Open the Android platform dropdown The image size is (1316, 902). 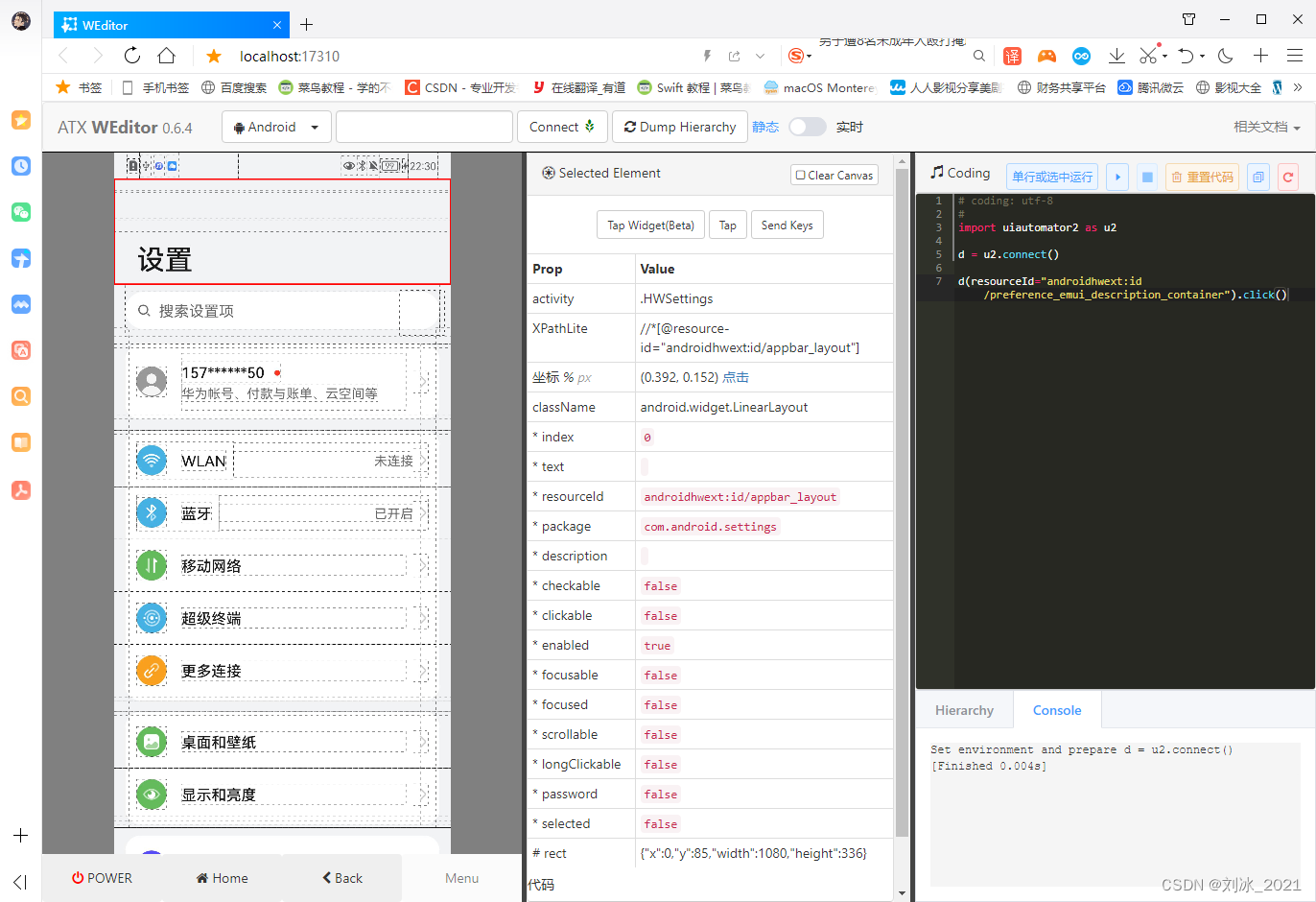click(x=276, y=127)
